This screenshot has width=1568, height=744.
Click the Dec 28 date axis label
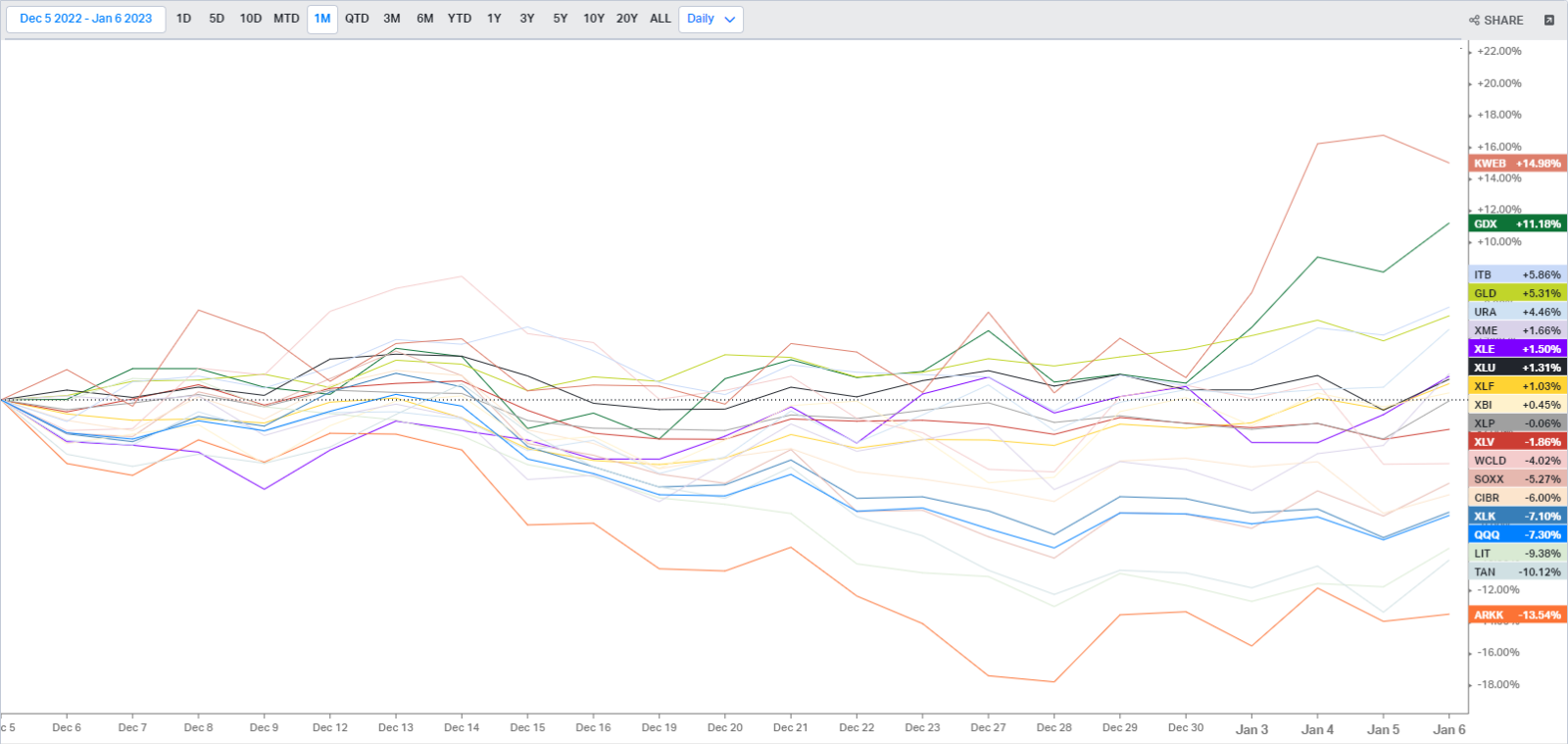coord(1053,727)
